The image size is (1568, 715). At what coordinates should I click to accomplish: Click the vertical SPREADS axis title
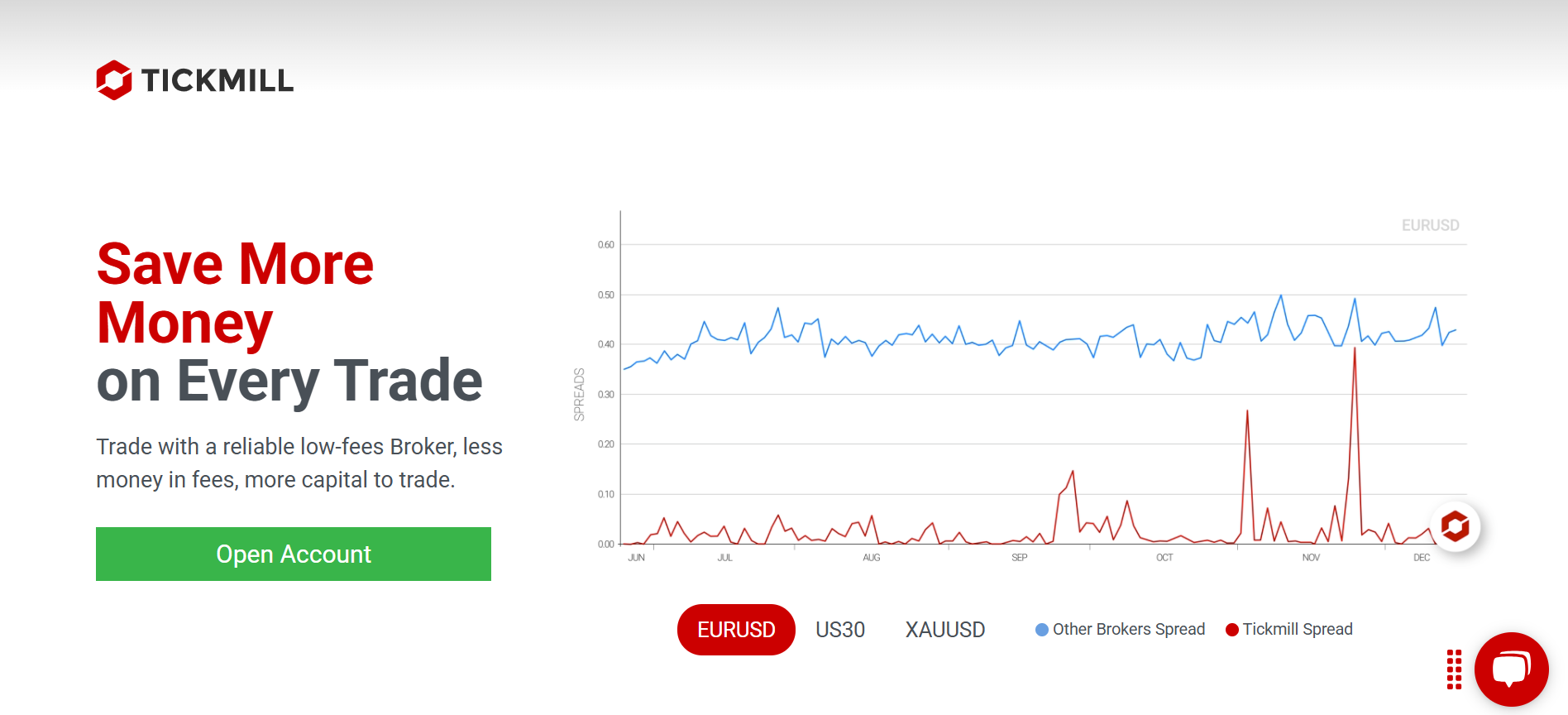579,394
